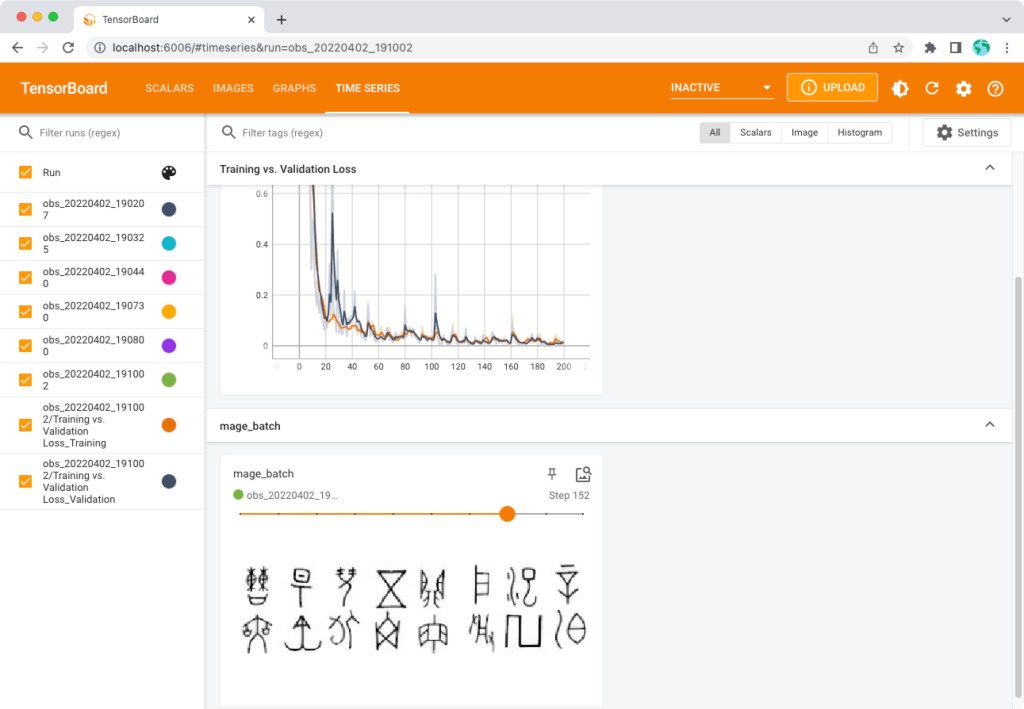Toggle the top Run select-all checkbox
Image resolution: width=1024 pixels, height=709 pixels.
click(x=26, y=173)
